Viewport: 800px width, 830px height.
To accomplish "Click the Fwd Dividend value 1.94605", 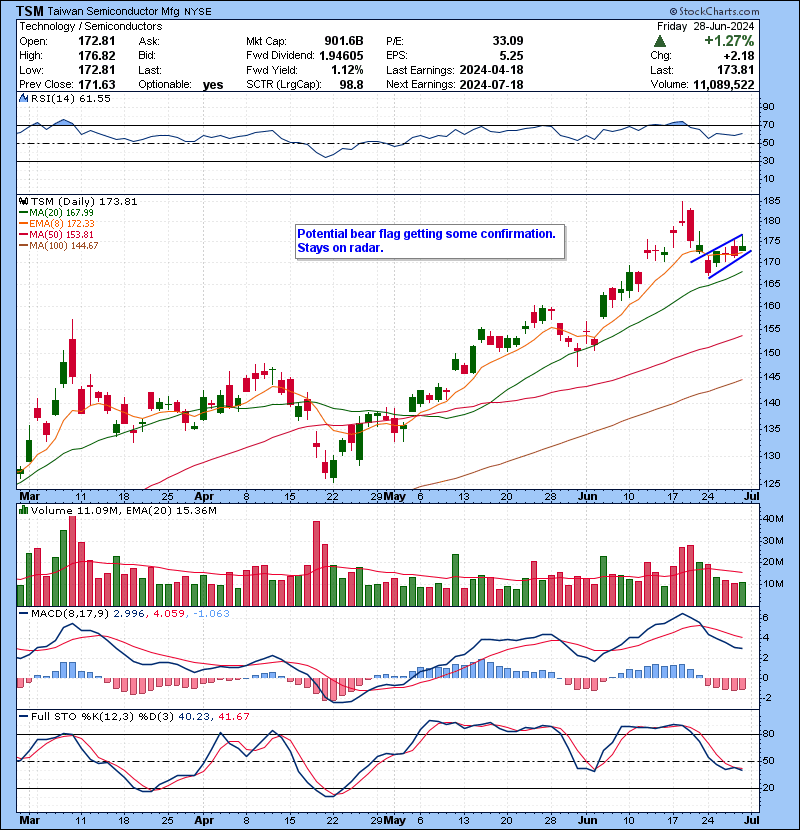I will click(341, 56).
